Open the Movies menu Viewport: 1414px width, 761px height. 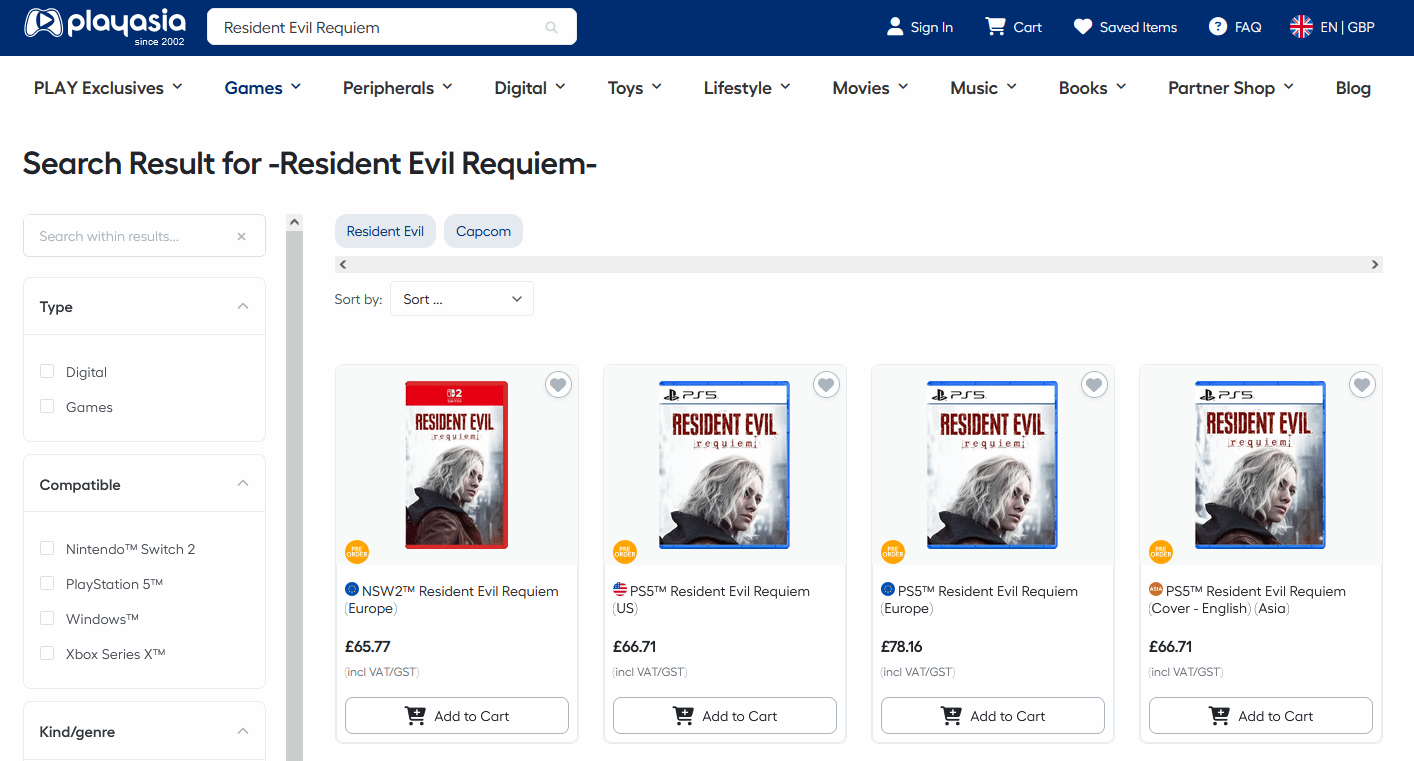tap(870, 88)
